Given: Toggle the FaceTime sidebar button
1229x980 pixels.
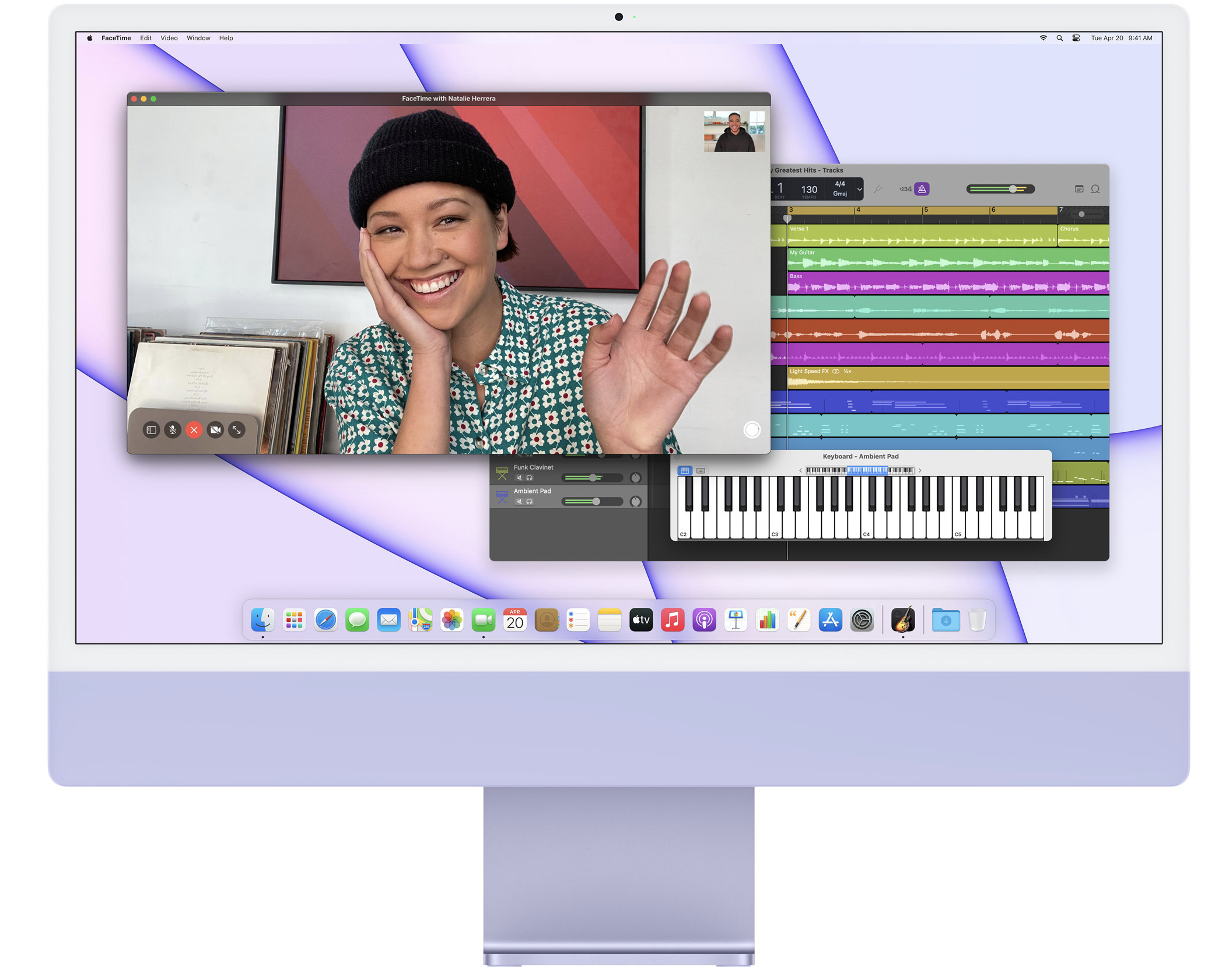Looking at the screenshot, I should coord(151,430).
